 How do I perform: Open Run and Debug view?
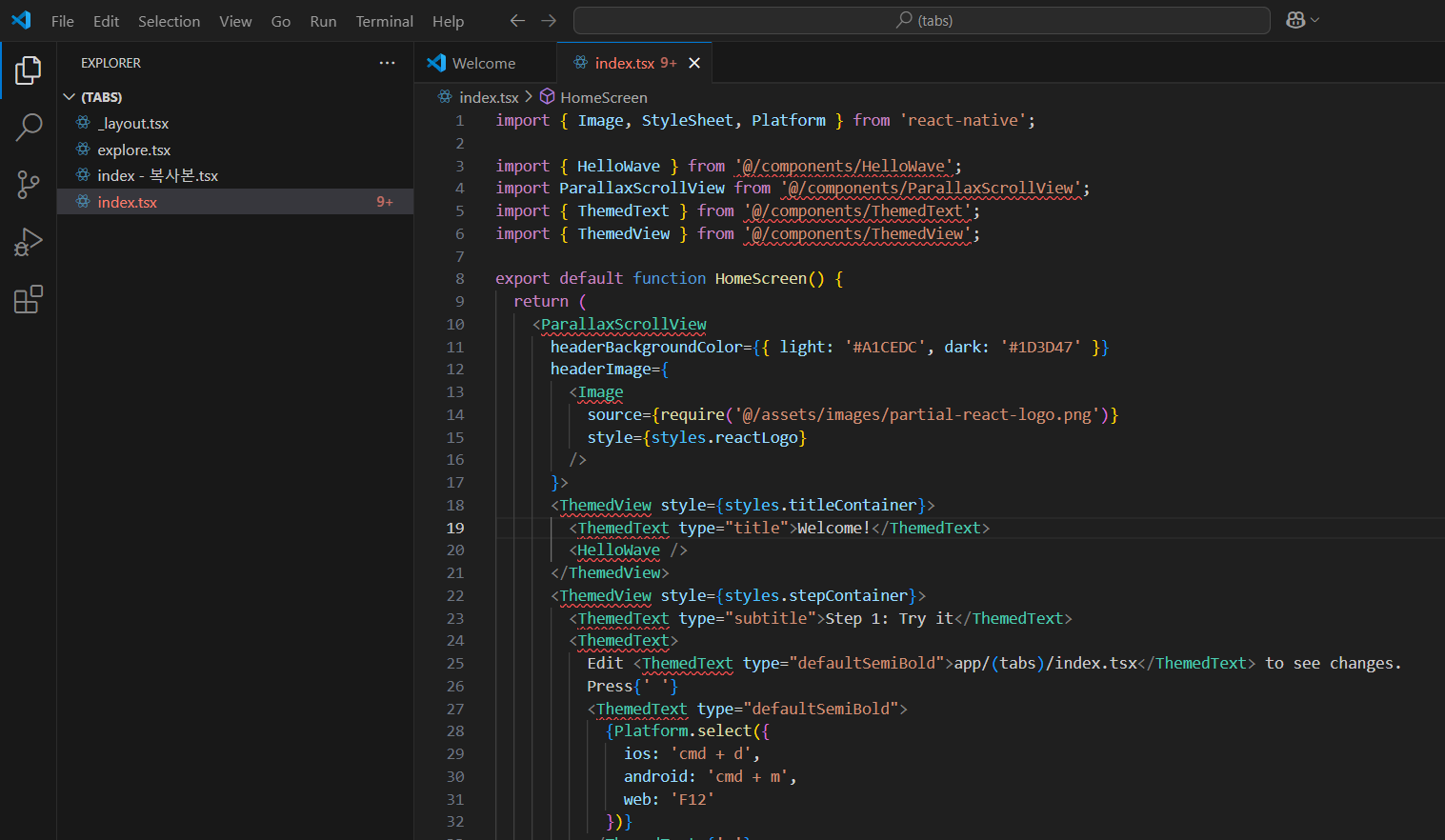click(x=29, y=242)
